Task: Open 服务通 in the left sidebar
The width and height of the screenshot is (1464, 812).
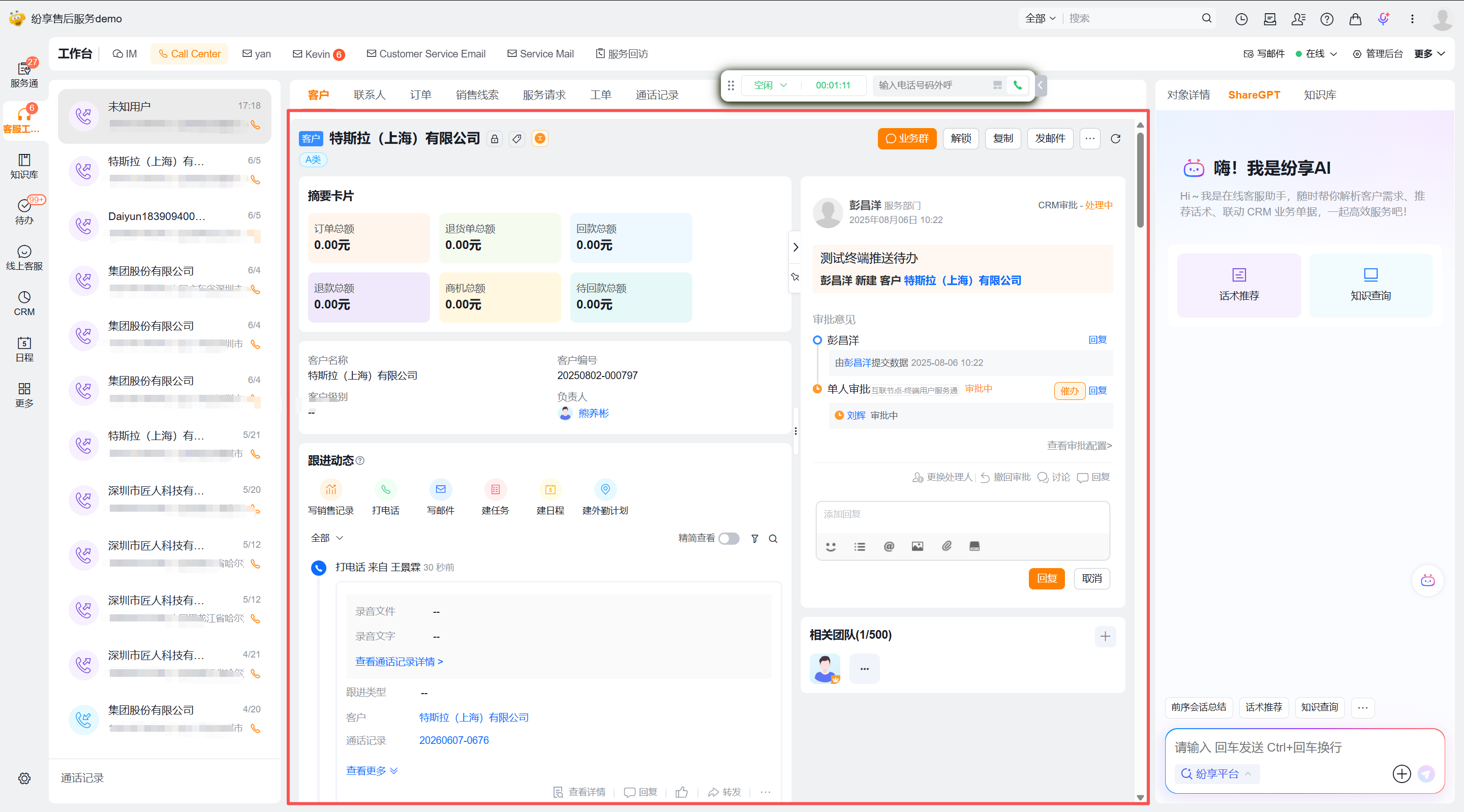Action: pyautogui.click(x=24, y=74)
